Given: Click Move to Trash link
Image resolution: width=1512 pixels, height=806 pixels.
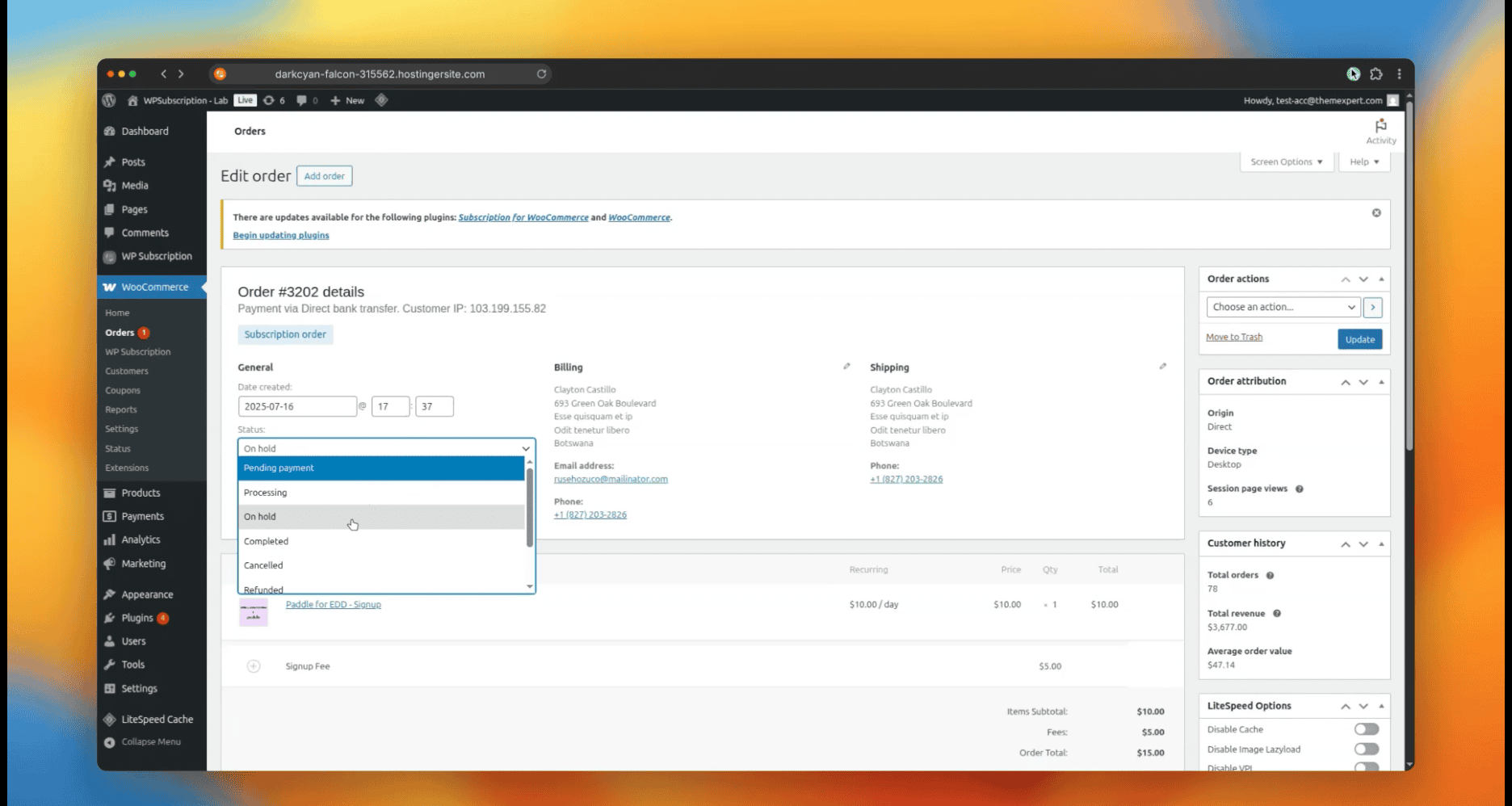Looking at the screenshot, I should coord(1233,337).
